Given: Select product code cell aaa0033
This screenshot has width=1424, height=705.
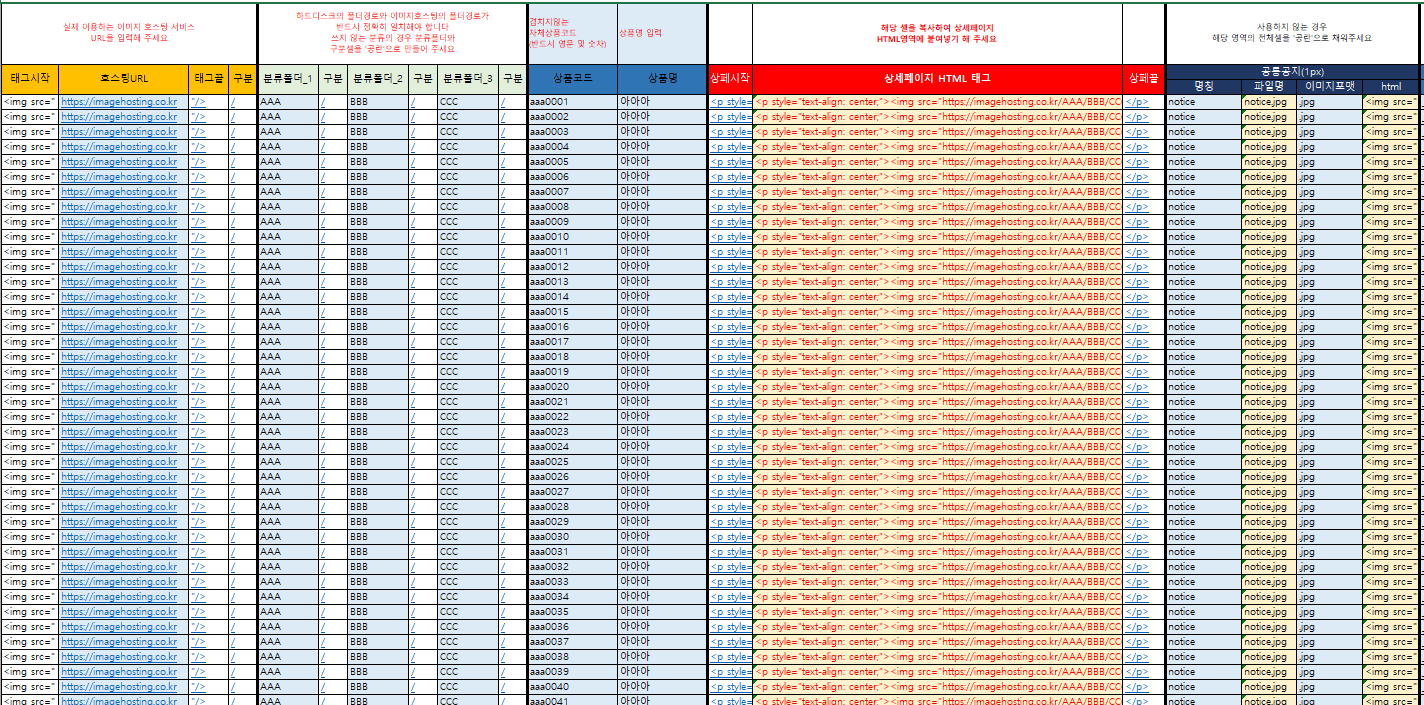Looking at the screenshot, I should coord(573,582).
